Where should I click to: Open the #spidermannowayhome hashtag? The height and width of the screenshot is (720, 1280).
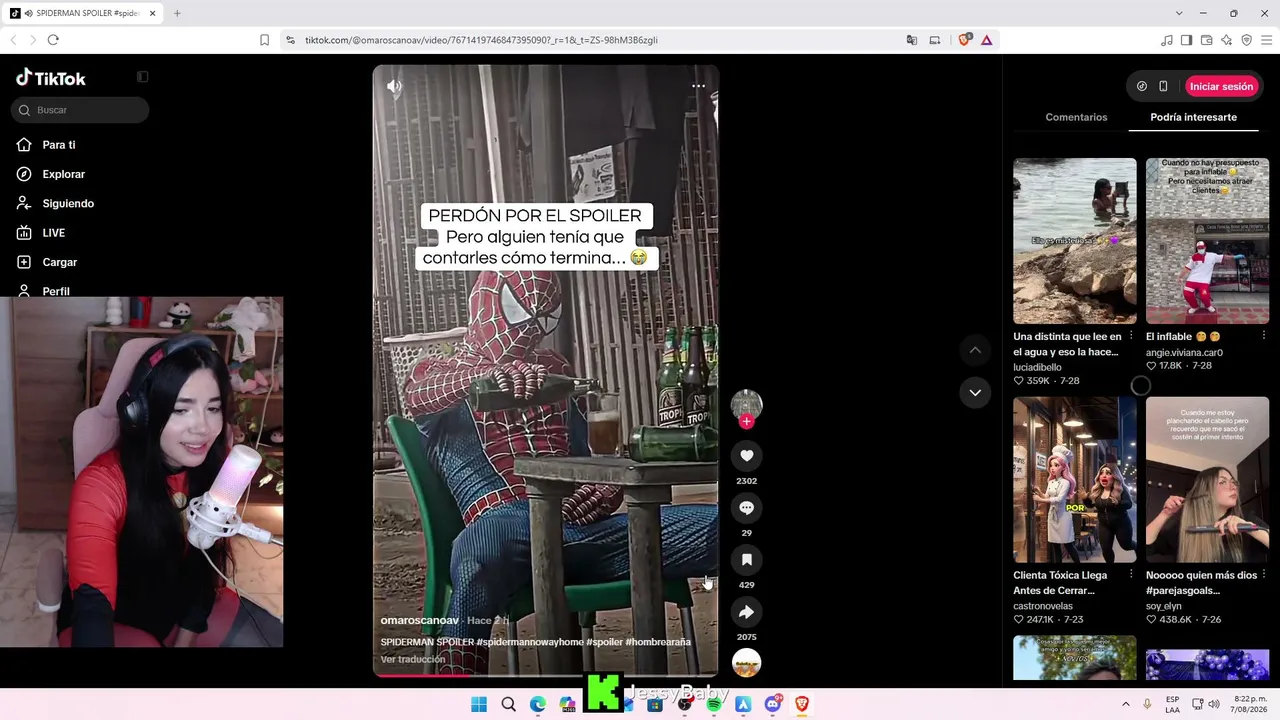pos(529,642)
